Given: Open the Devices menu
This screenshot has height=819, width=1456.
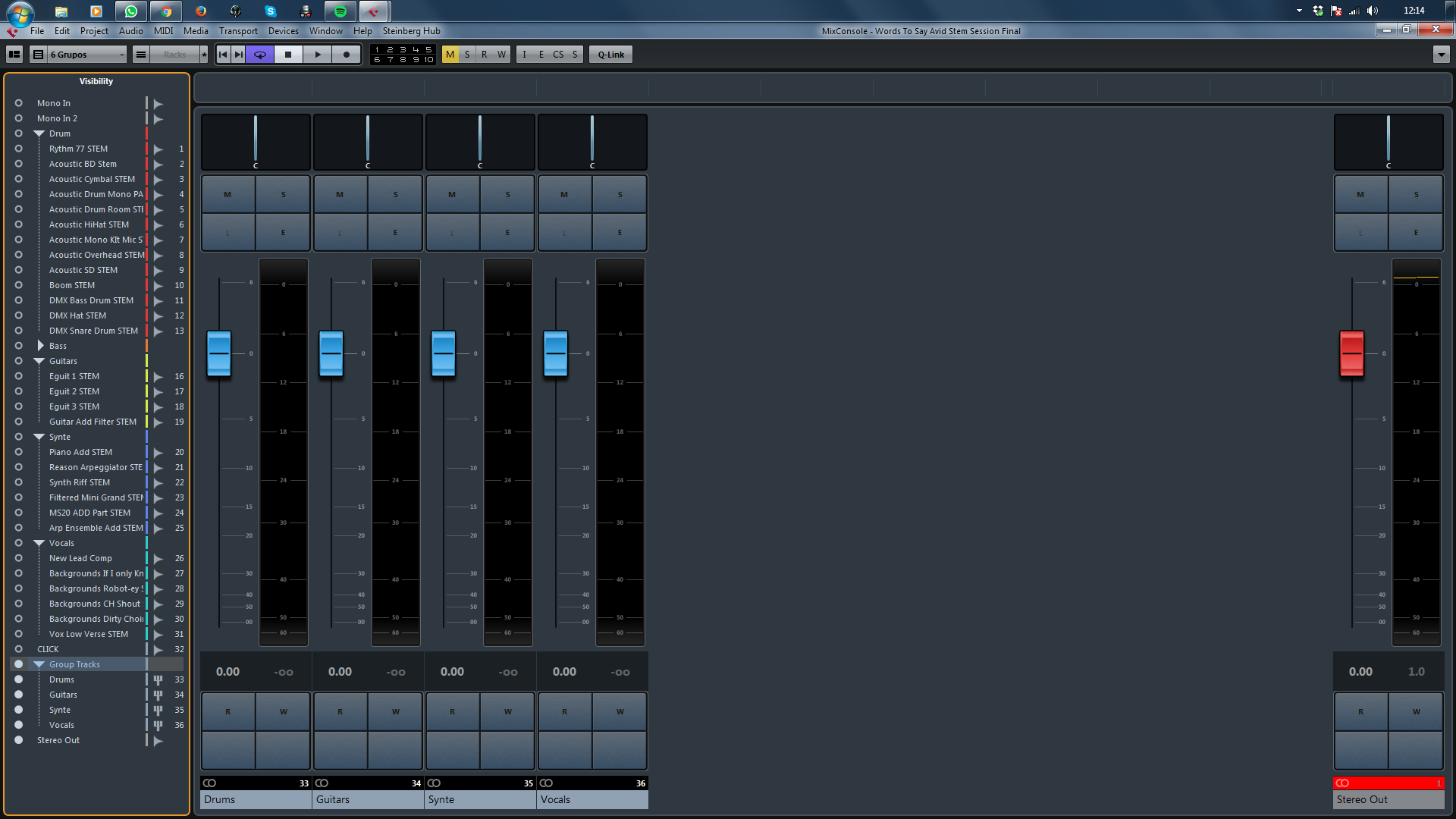Looking at the screenshot, I should (x=283, y=31).
